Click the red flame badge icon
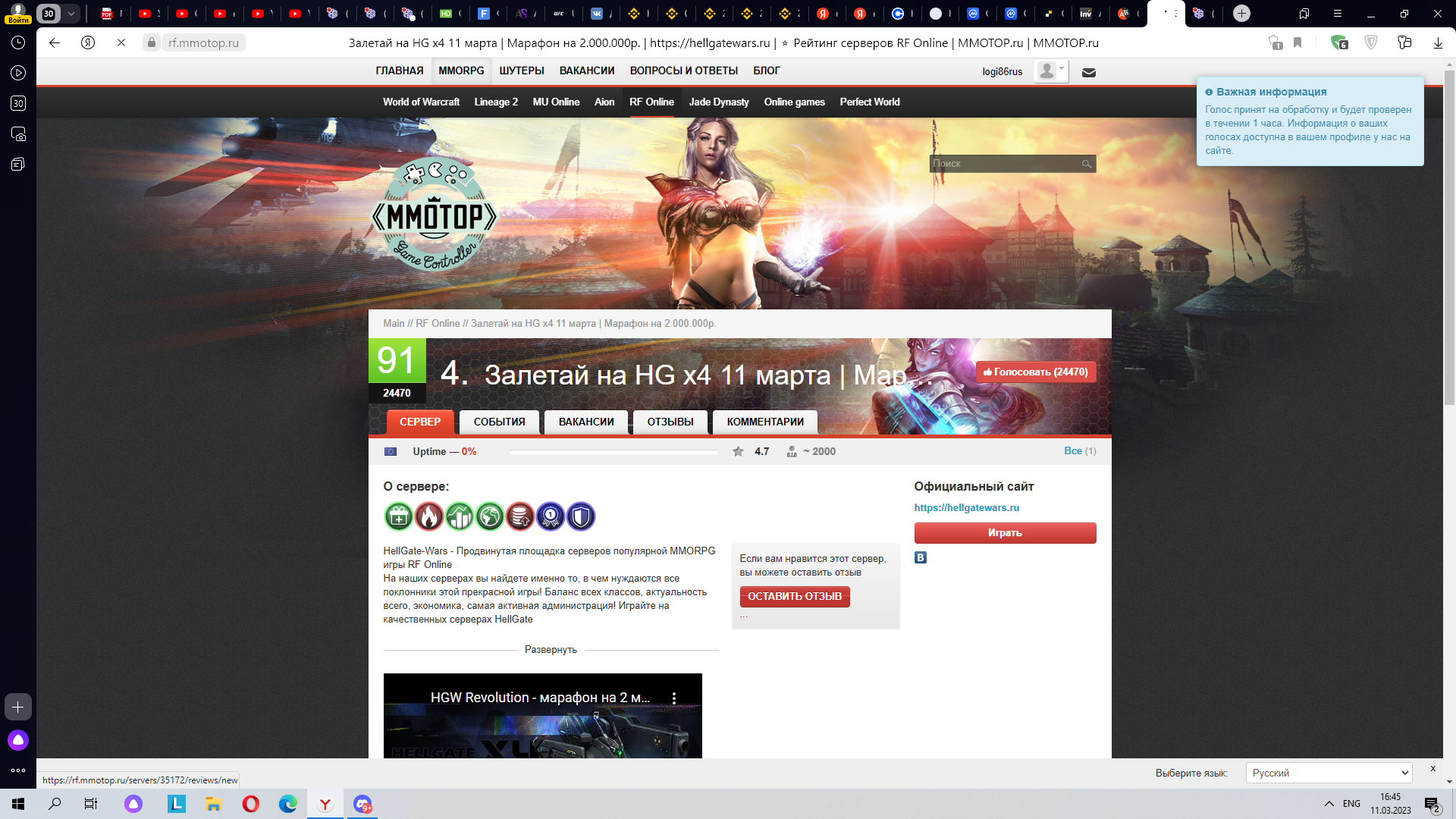The width and height of the screenshot is (1456, 819). [429, 516]
